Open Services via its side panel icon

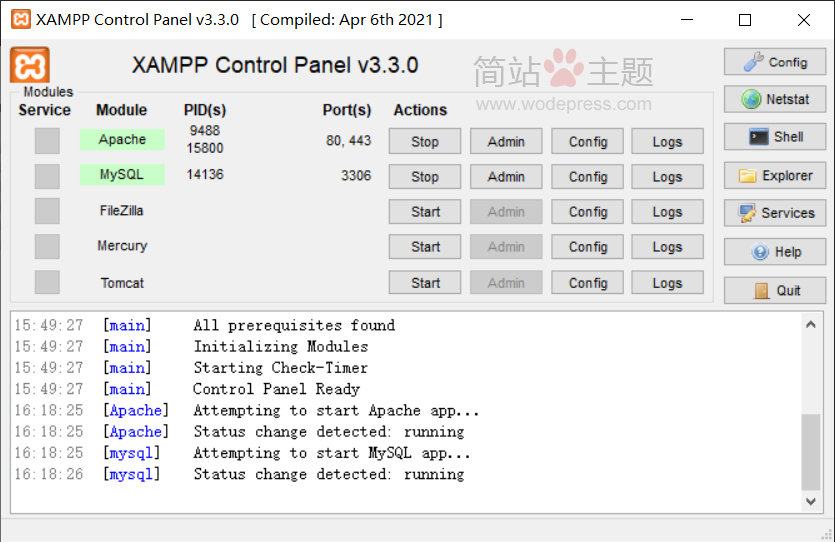point(775,213)
